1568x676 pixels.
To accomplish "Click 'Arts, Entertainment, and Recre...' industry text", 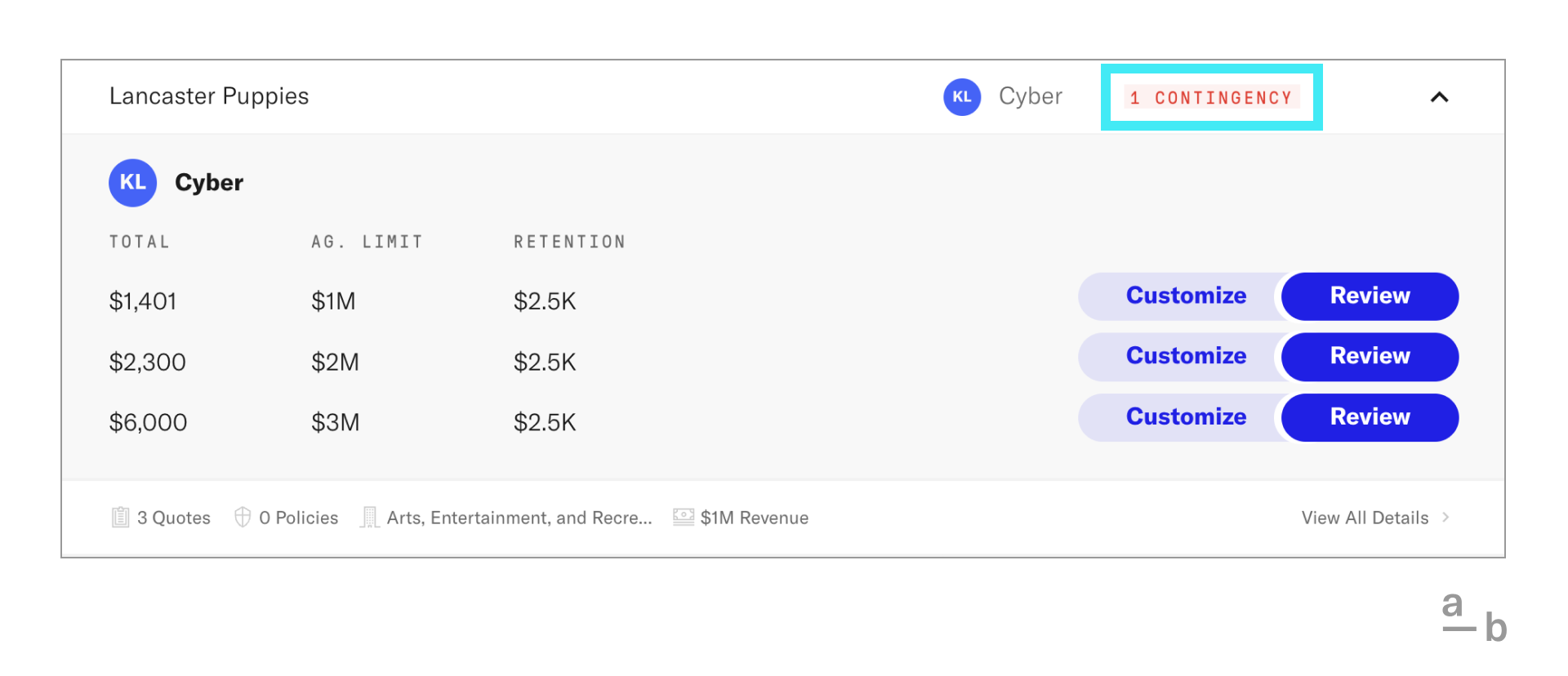I will tap(519, 518).
